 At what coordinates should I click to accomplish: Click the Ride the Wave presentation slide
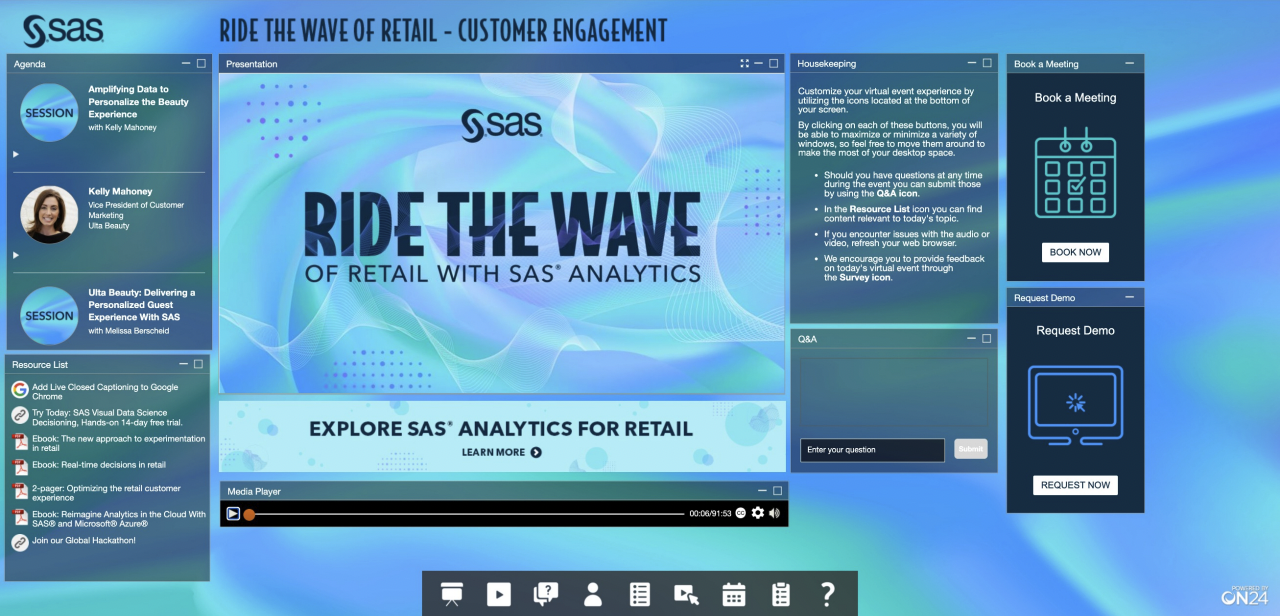pyautogui.click(x=502, y=233)
